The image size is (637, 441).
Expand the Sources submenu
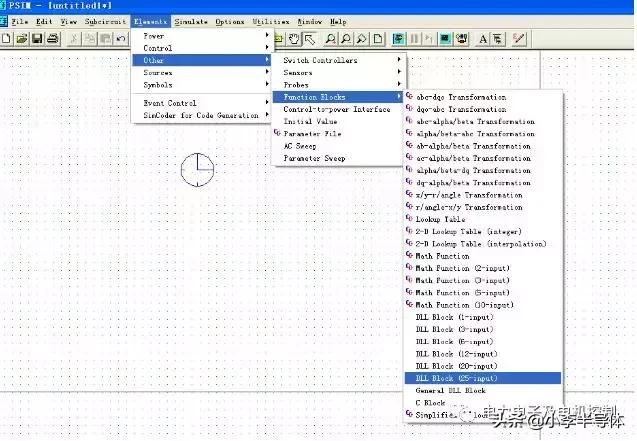[201, 72]
